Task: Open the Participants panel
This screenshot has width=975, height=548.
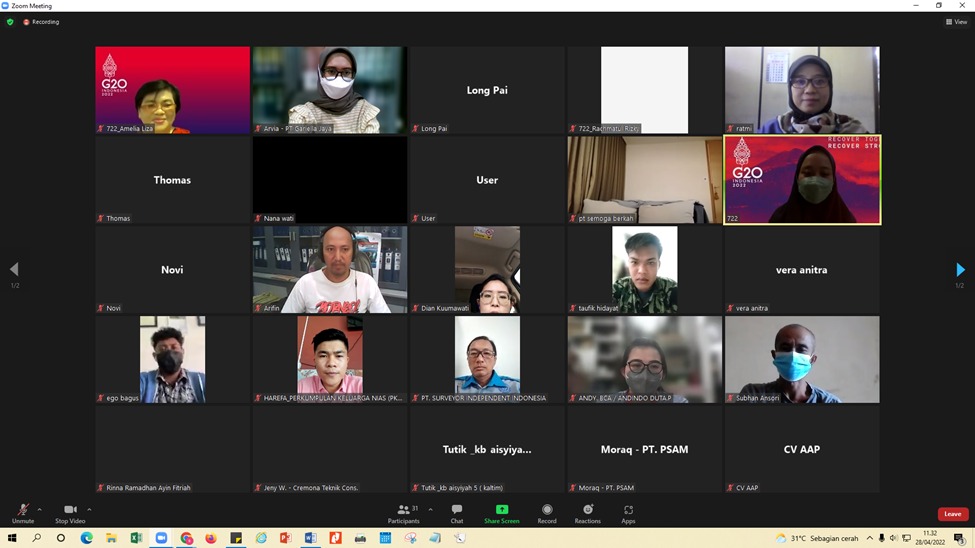Action: [x=404, y=513]
